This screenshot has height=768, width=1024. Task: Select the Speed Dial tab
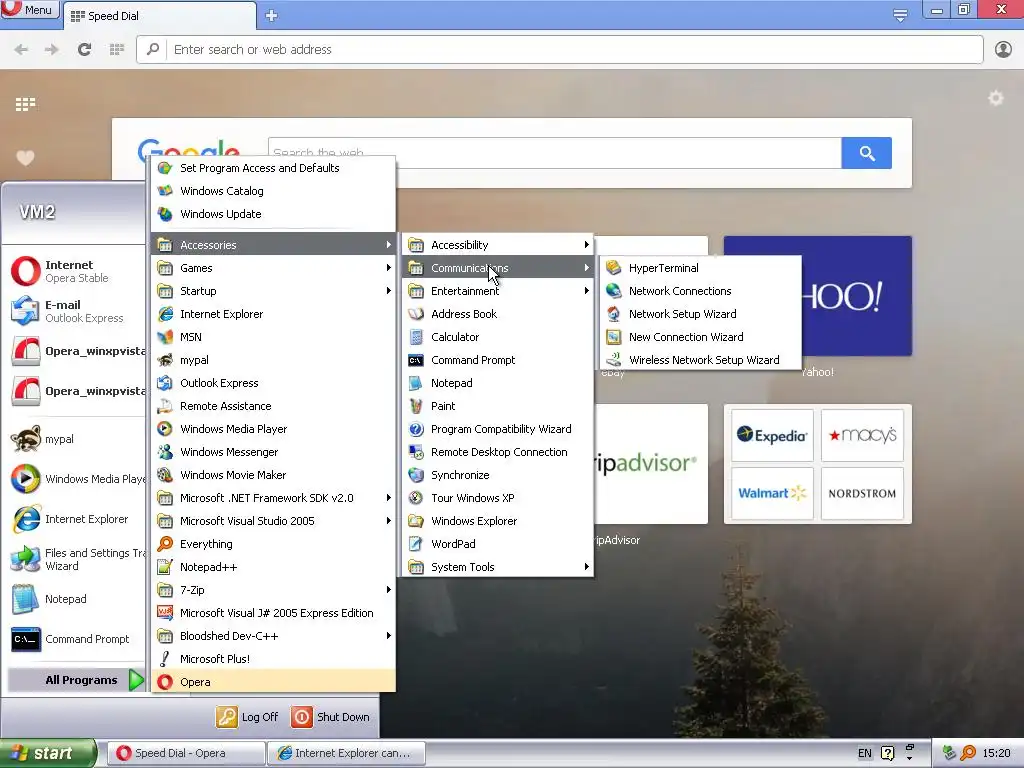coord(159,16)
